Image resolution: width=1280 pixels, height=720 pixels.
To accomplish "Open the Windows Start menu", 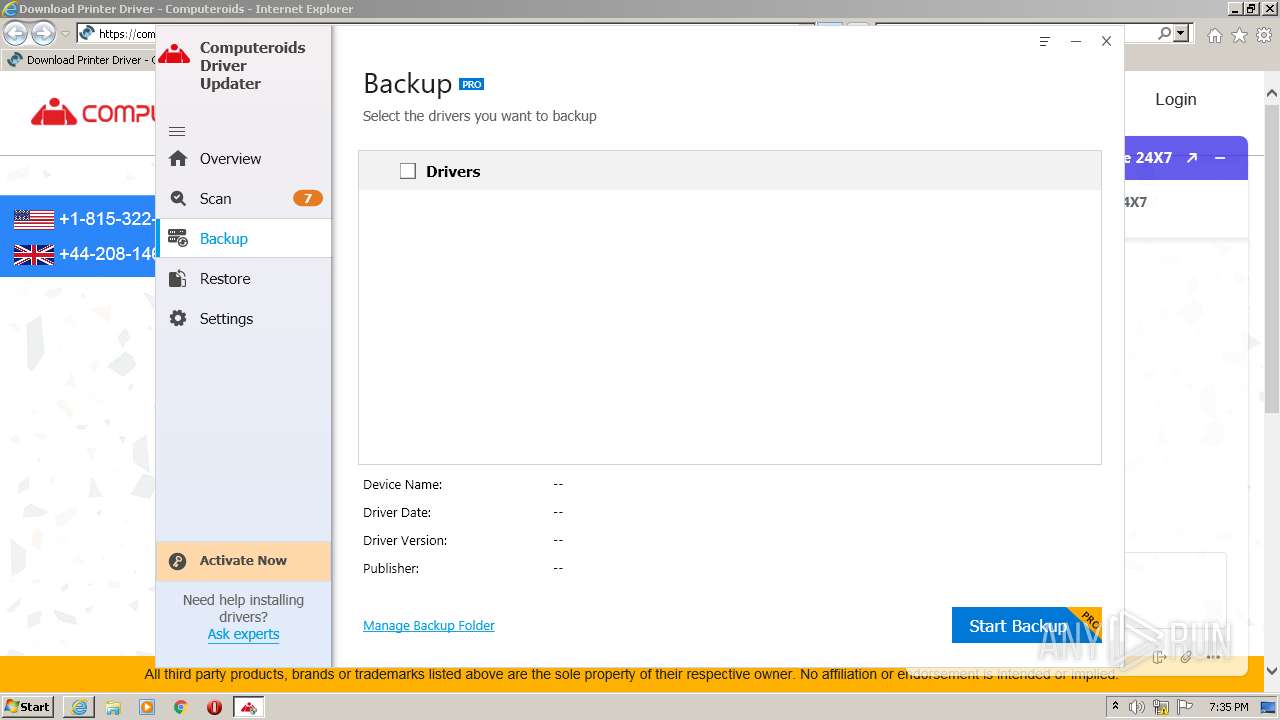I will [28, 706].
